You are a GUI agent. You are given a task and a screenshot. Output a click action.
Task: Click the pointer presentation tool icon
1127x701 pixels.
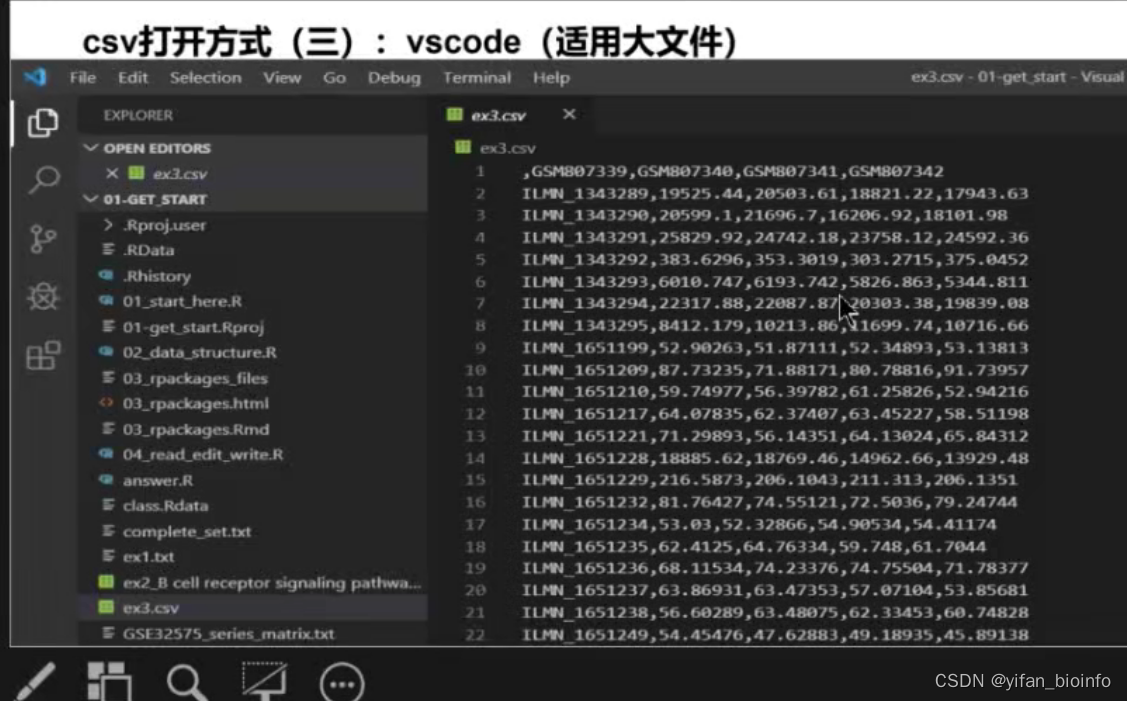264,681
